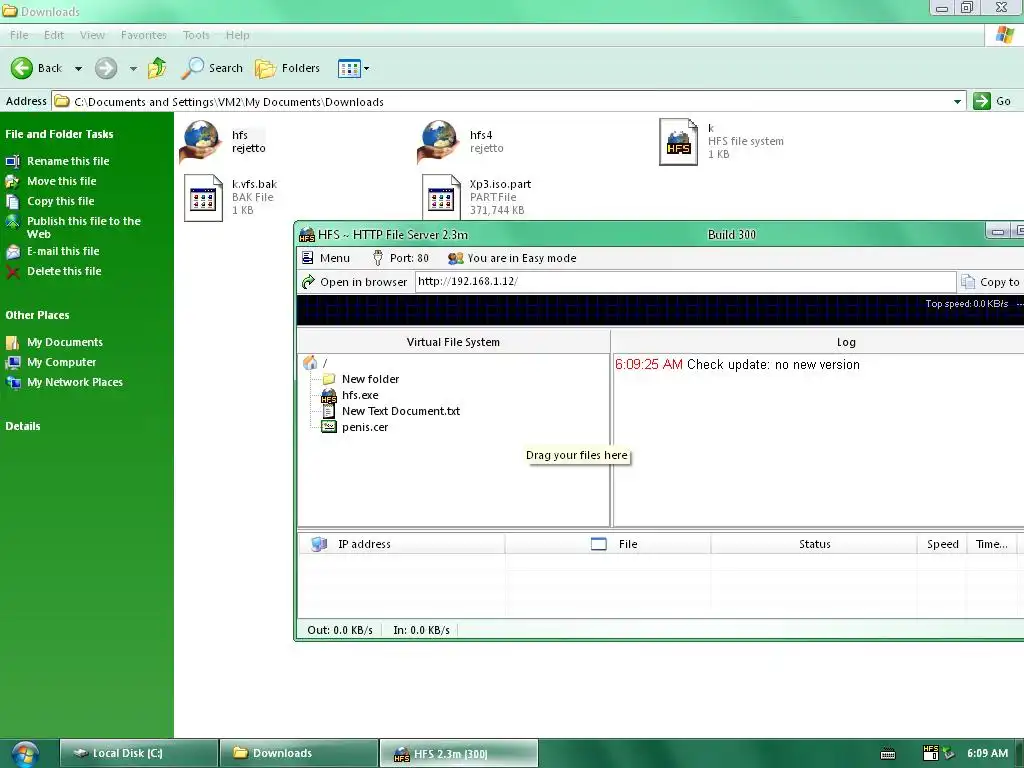Select the Xp3.iso.part file icon
Image resolution: width=1024 pixels, height=768 pixels.
click(x=441, y=196)
